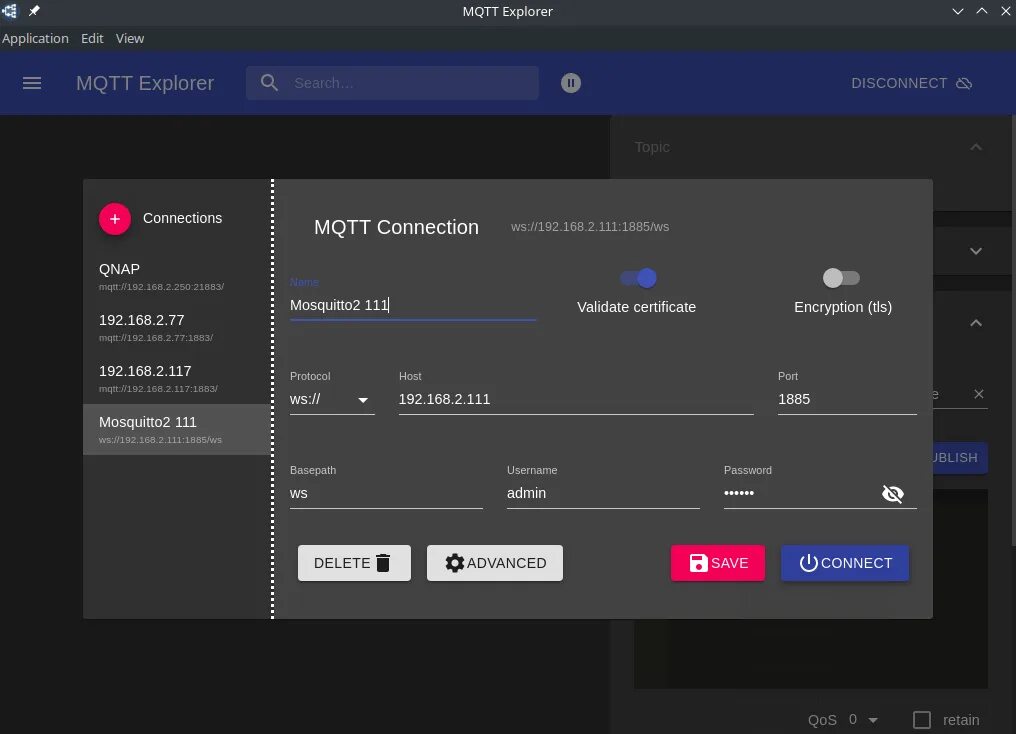
Task: Click the Port input field
Action: (847, 399)
